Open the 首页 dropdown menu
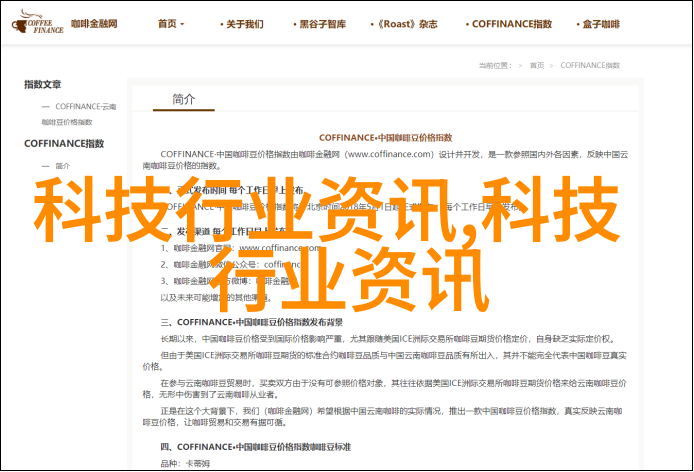This screenshot has height=472, width=694. (x=171, y=24)
